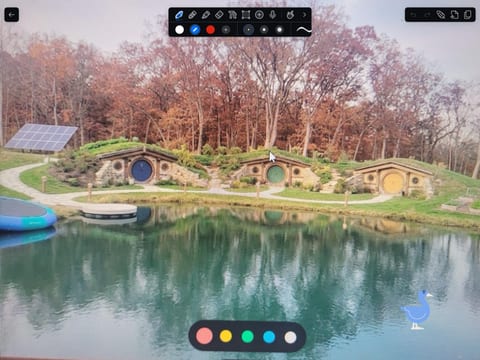Choose the medium stroke thickness

coord(264,30)
